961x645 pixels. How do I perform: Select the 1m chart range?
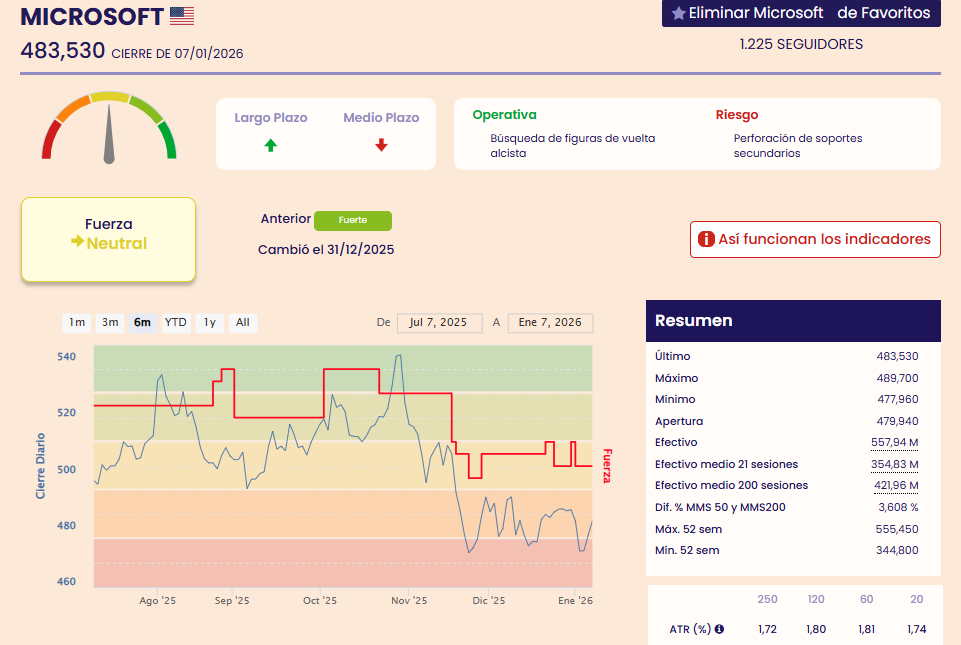(x=76, y=322)
